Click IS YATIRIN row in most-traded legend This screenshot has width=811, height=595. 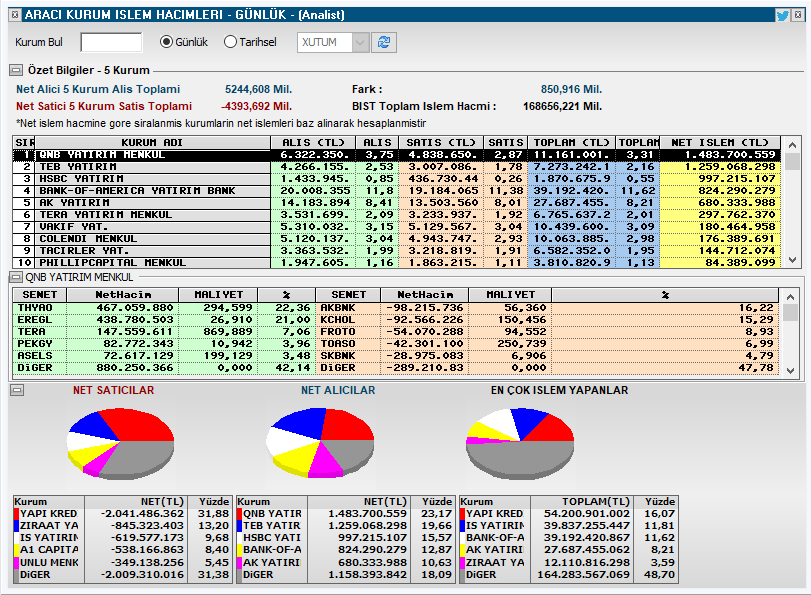pyautogui.click(x=568, y=526)
